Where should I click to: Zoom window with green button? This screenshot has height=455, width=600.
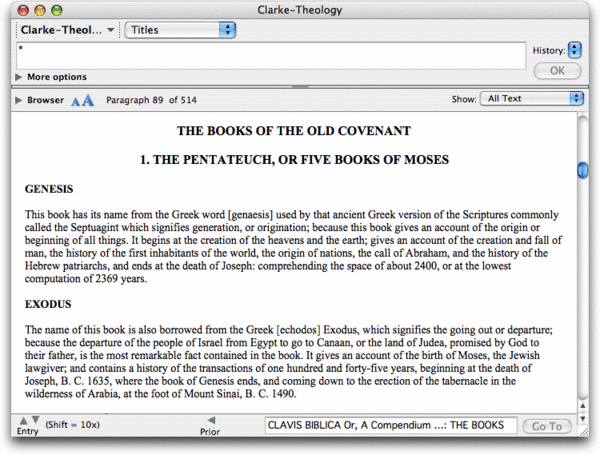coord(57,10)
